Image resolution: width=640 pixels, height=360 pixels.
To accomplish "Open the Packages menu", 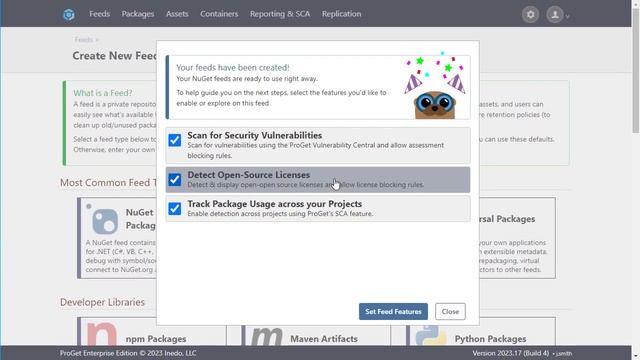I will [x=138, y=14].
